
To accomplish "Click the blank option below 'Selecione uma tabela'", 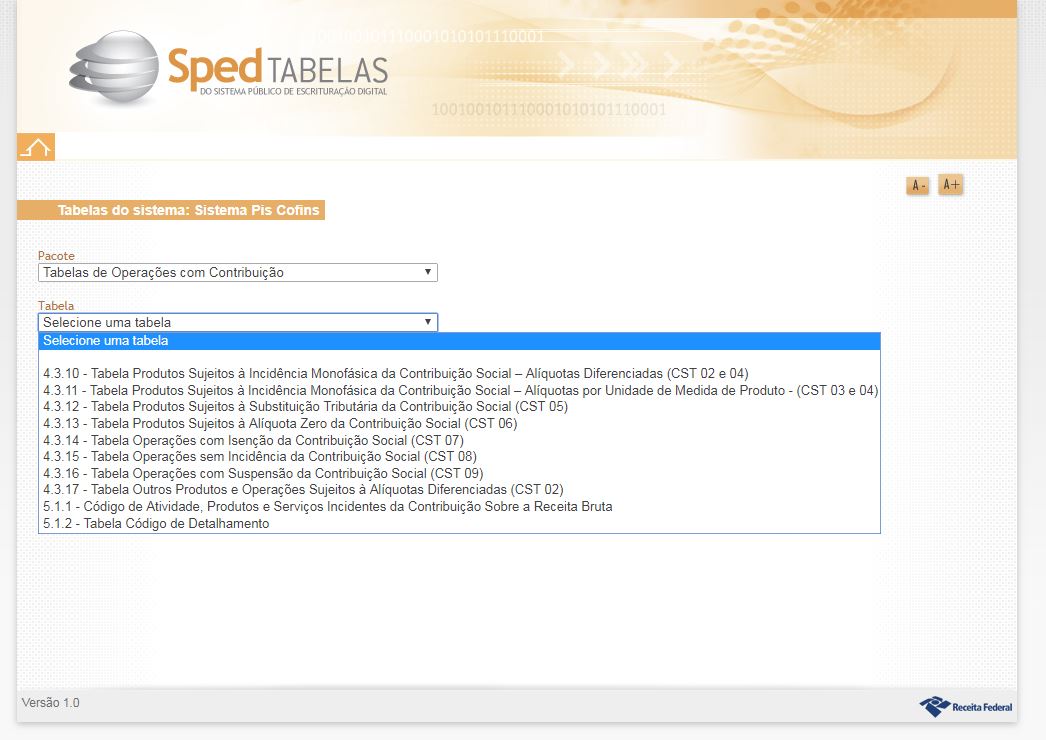I will pos(459,358).
